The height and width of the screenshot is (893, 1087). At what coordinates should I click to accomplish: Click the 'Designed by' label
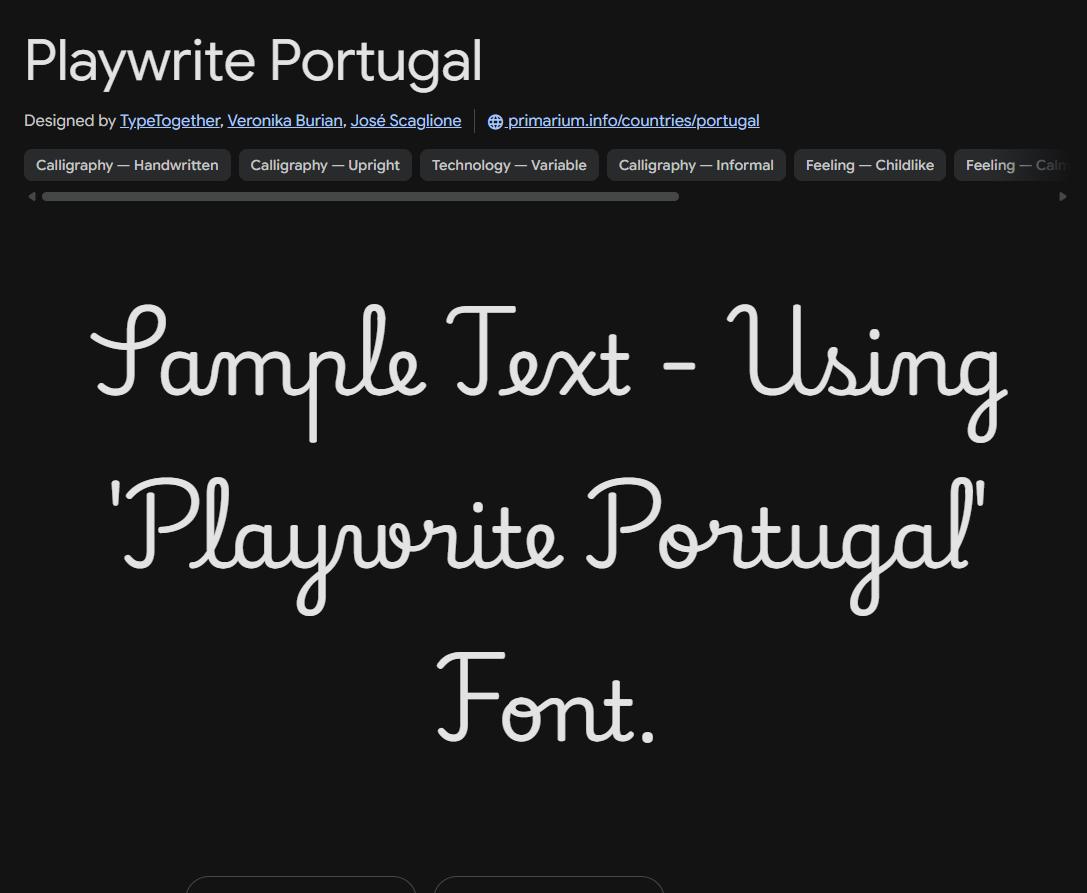69,121
